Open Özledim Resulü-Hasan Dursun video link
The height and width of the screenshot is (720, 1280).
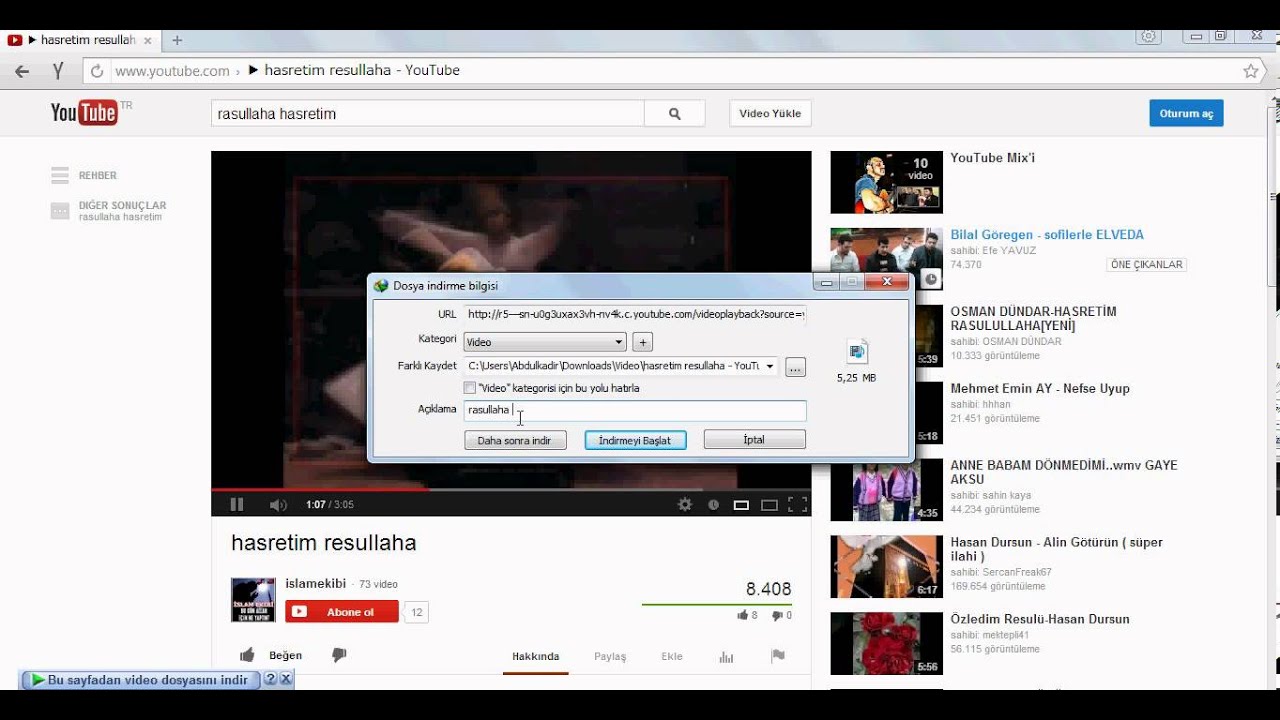coord(1040,619)
